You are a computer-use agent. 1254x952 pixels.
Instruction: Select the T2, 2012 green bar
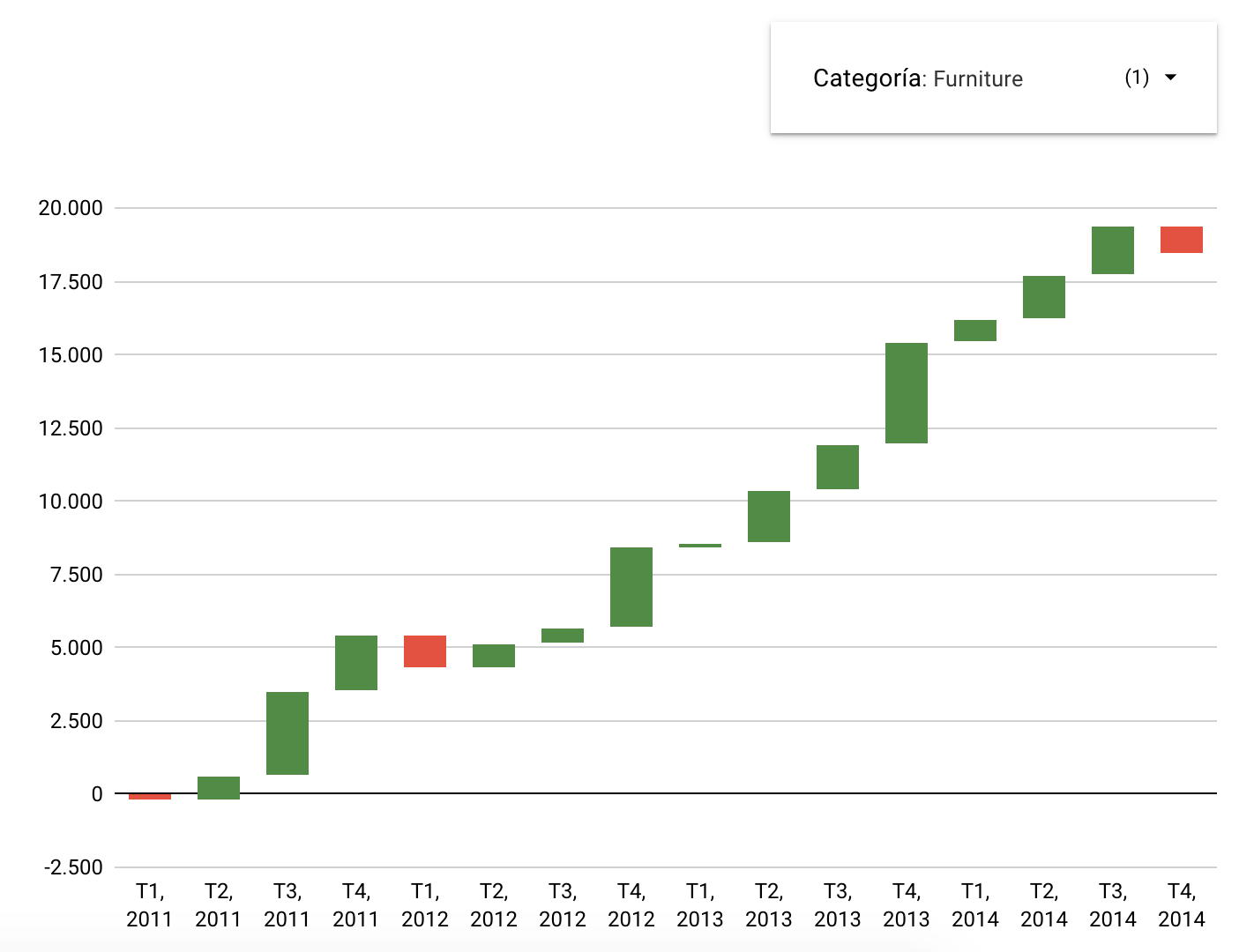tap(494, 656)
